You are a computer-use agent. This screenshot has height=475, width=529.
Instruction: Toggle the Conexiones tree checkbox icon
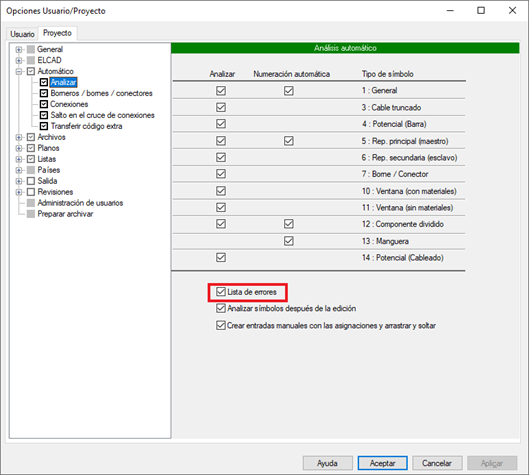click(x=44, y=104)
